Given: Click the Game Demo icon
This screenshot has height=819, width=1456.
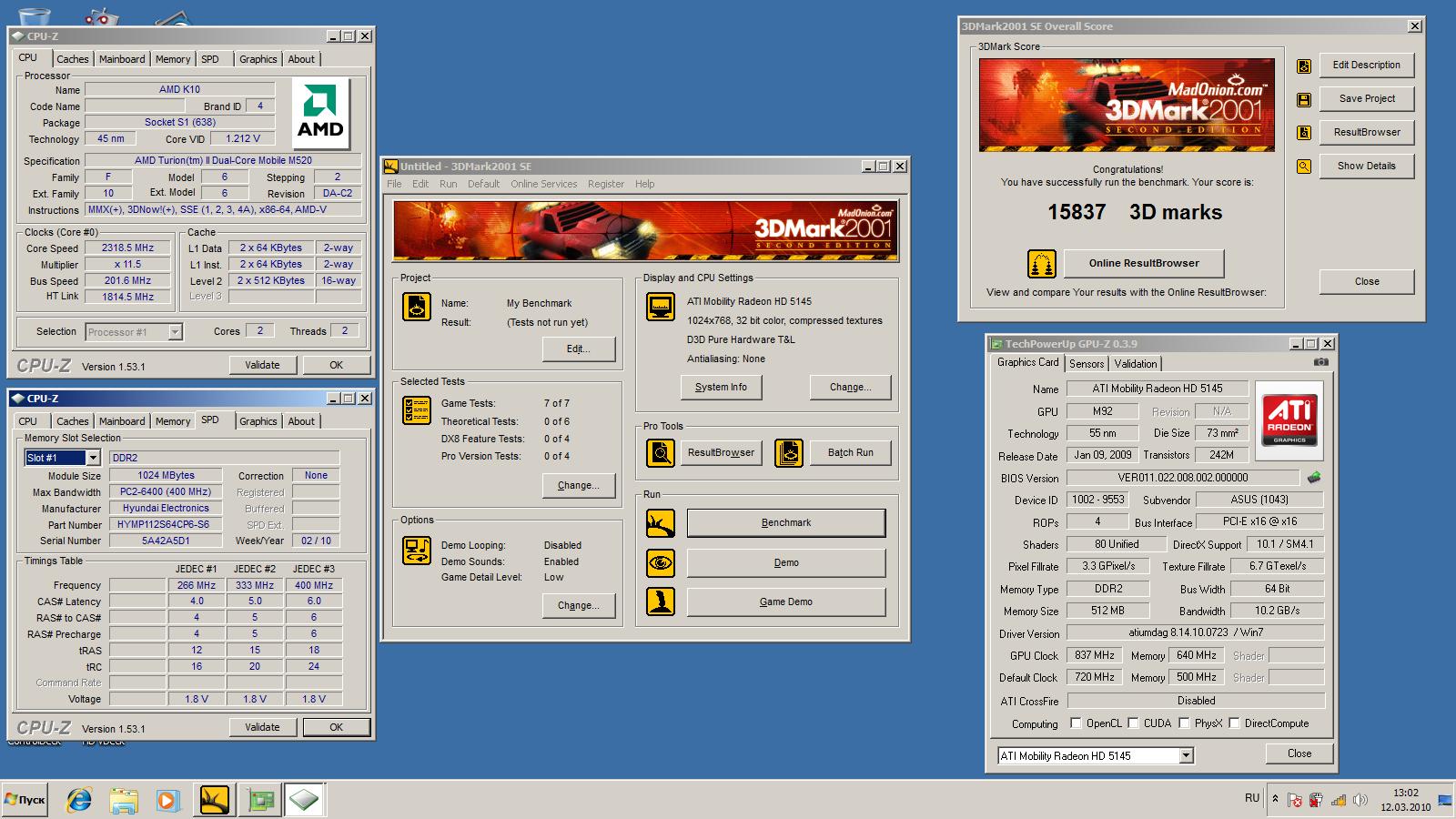Looking at the screenshot, I should [661, 602].
